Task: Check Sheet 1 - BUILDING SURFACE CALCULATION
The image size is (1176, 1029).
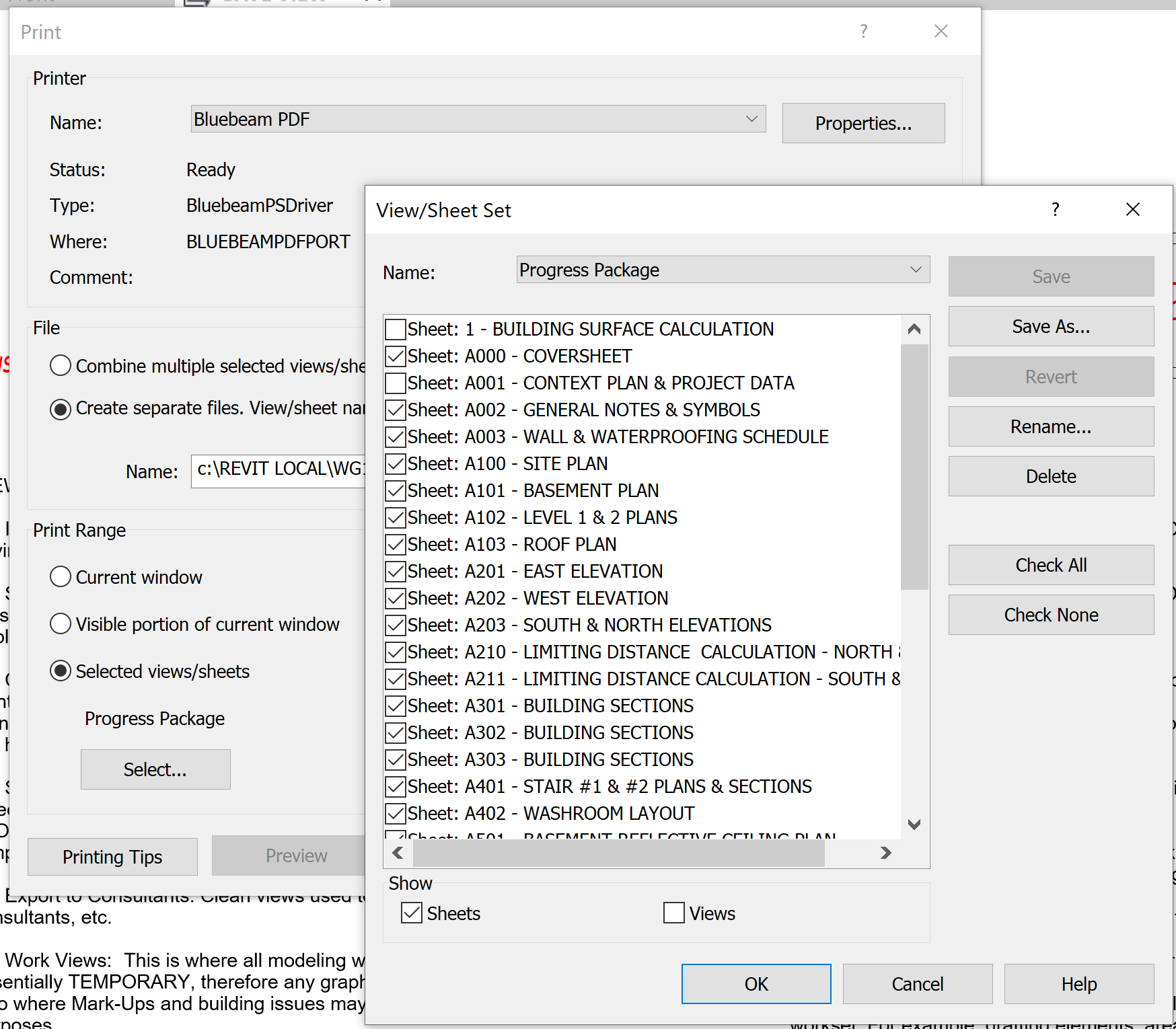Action: 394,329
